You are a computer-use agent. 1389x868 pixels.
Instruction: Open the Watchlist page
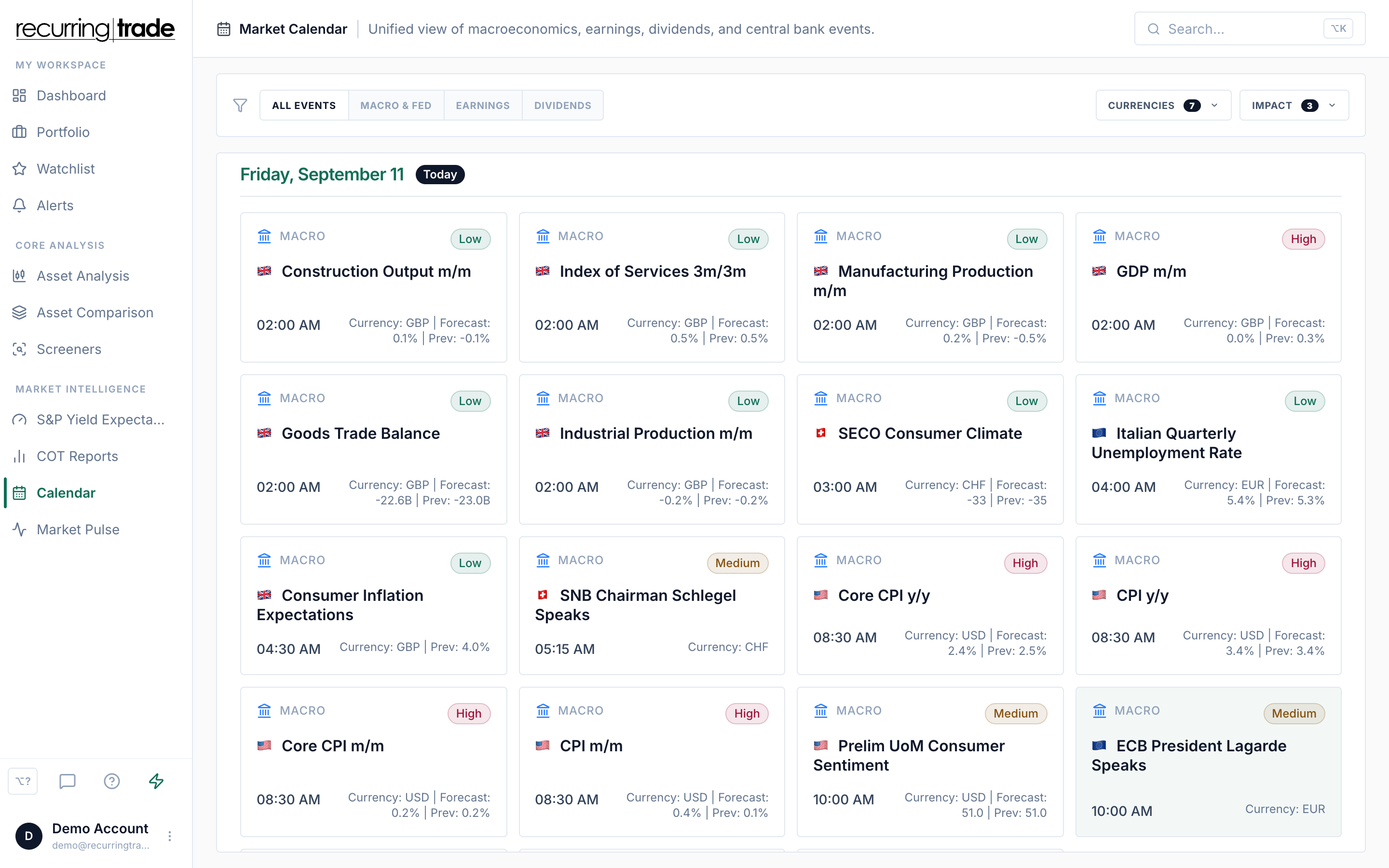point(96,169)
